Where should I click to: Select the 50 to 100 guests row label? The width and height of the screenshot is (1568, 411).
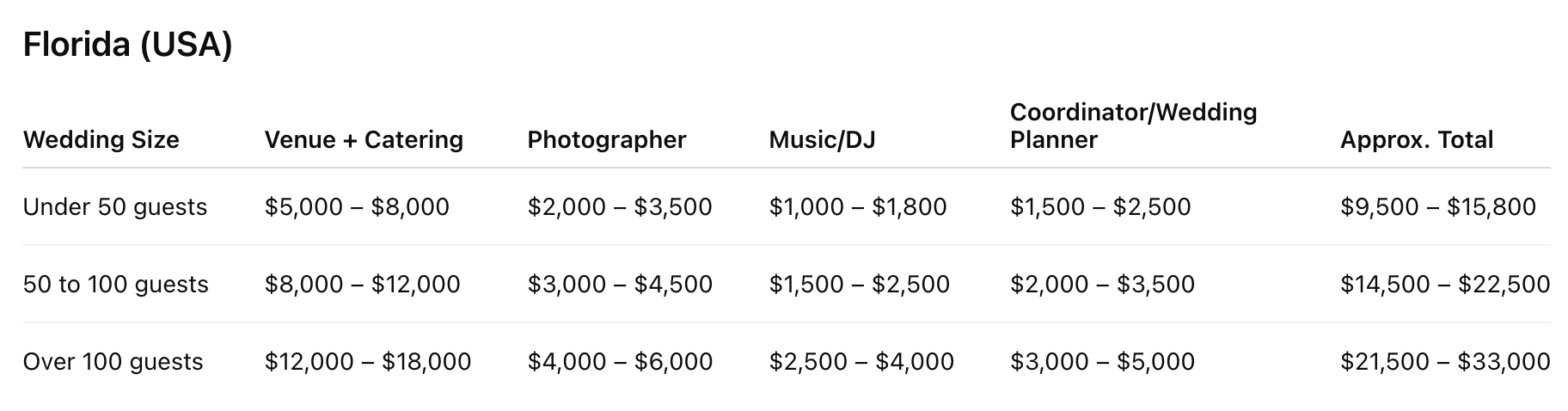coord(116,285)
